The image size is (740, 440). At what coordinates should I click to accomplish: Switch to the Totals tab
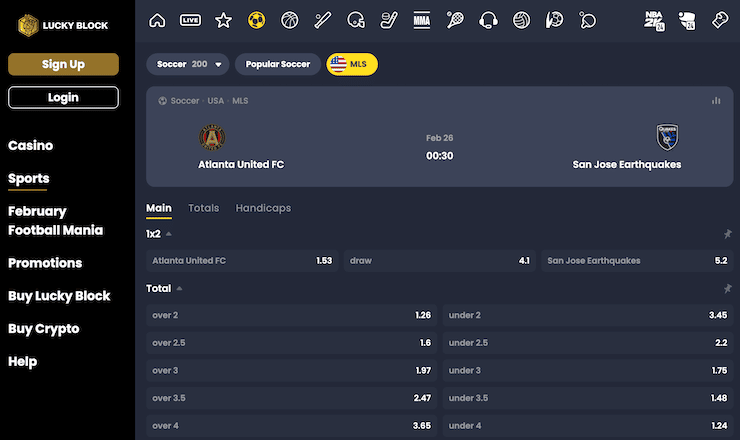203,208
